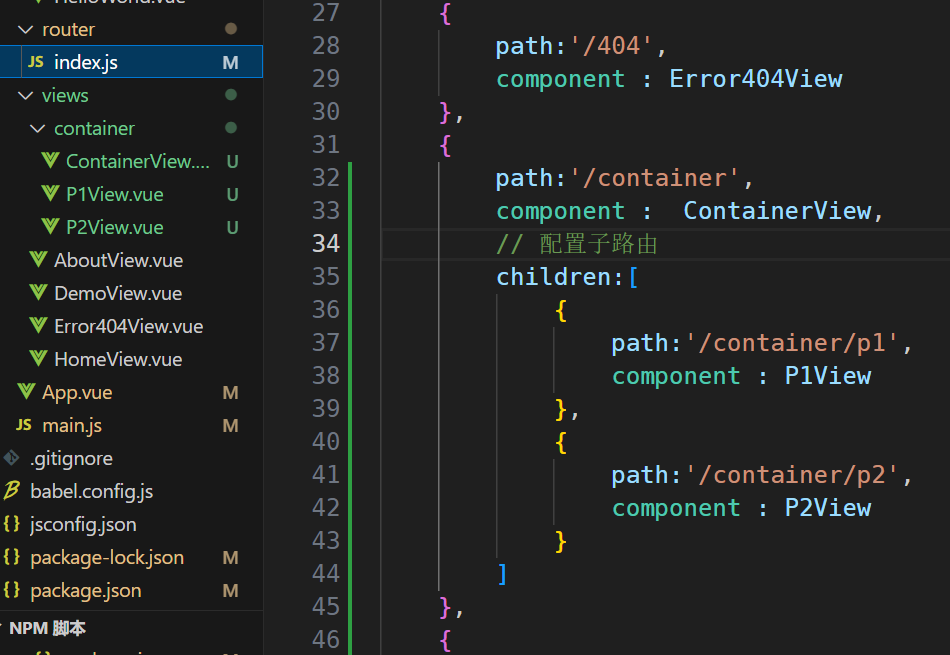This screenshot has height=655, width=950.
Task: Click the Error404View identifier in code
Action: click(756, 79)
